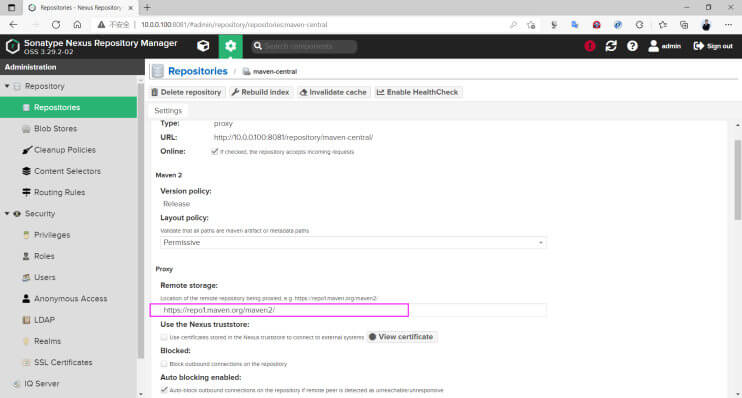Toggle the Blocked outbound connections checkbox
Viewport: 742px width, 398px height.
(x=164, y=363)
